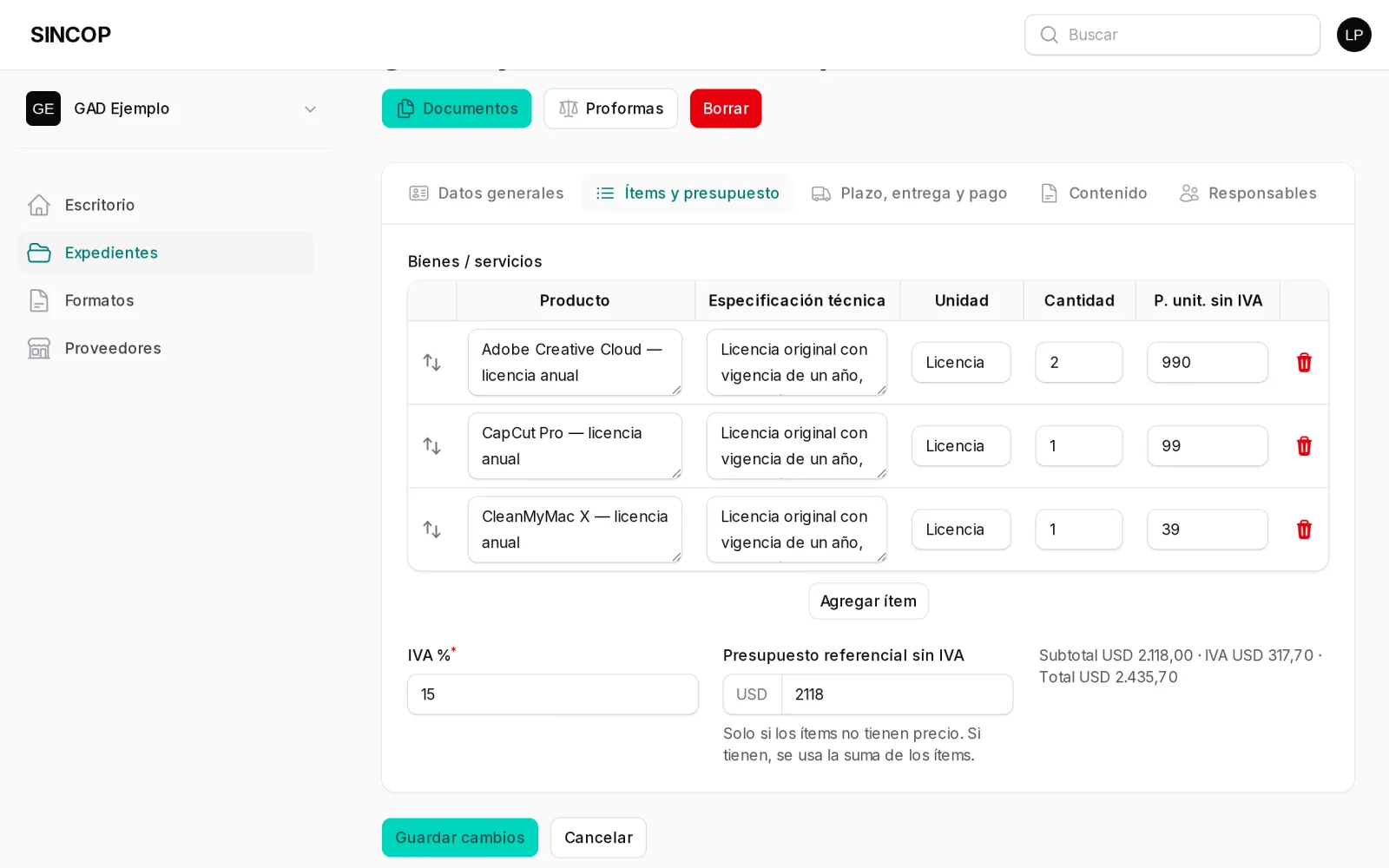The height and width of the screenshot is (868, 1389).
Task: Edit technical specification for CleanMyMac X row
Action: tap(797, 529)
